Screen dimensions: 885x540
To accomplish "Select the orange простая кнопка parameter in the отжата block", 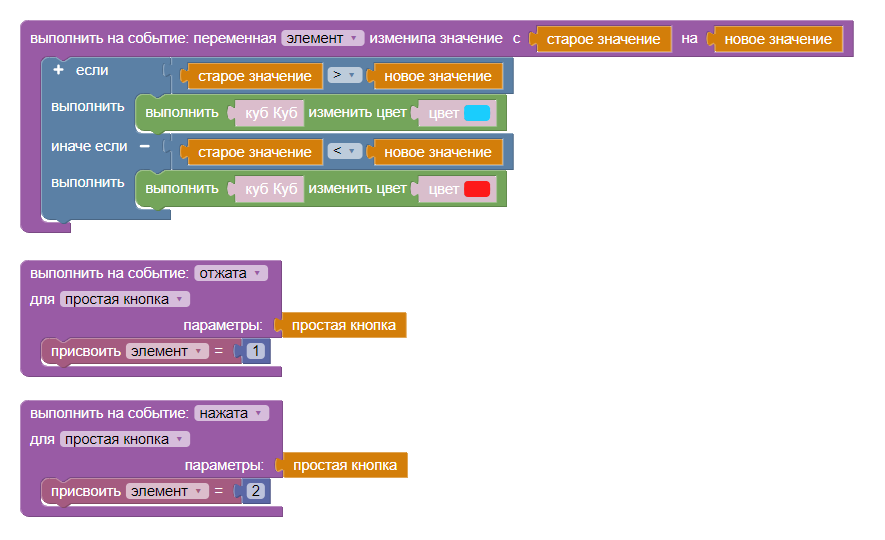I will point(343,325).
